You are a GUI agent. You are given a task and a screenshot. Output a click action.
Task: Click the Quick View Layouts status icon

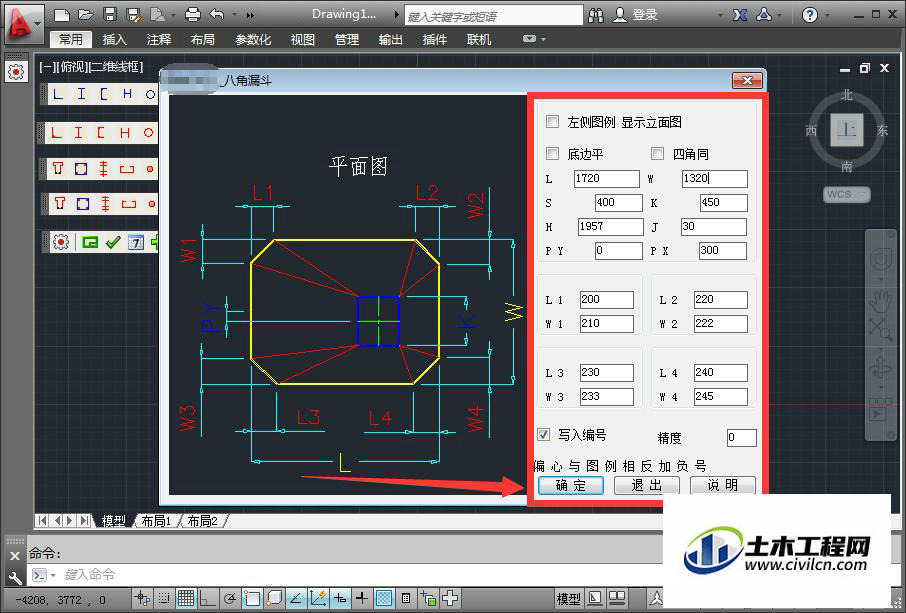click(596, 599)
